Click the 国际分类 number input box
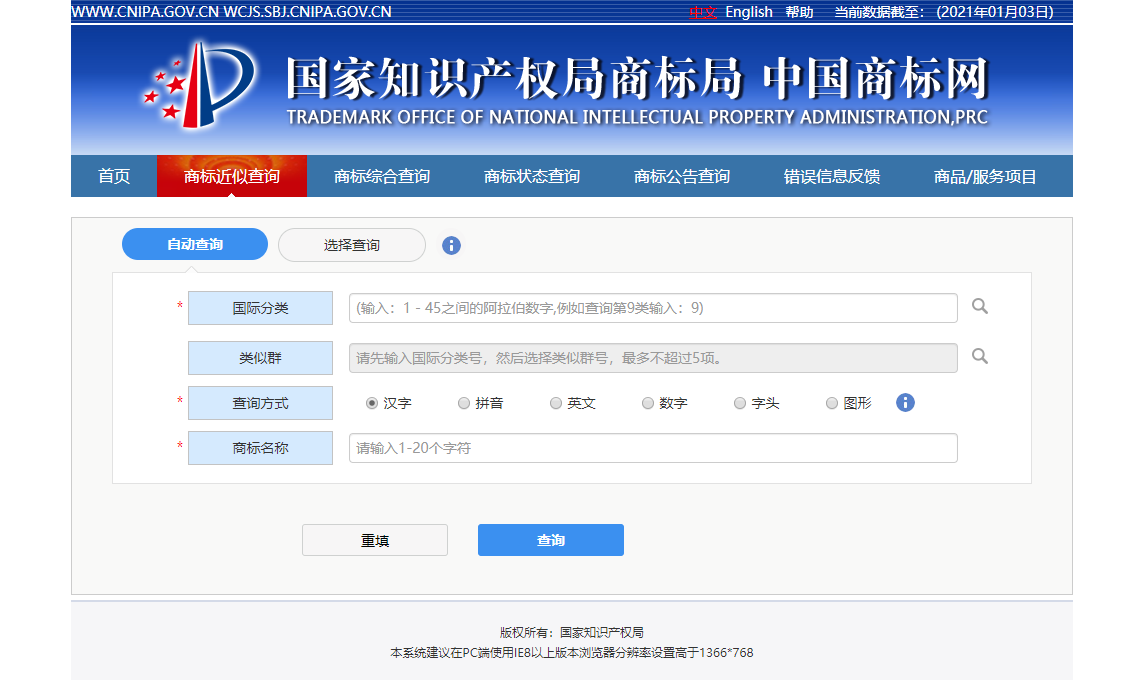Screen dimensions: 1125x680 (652, 308)
